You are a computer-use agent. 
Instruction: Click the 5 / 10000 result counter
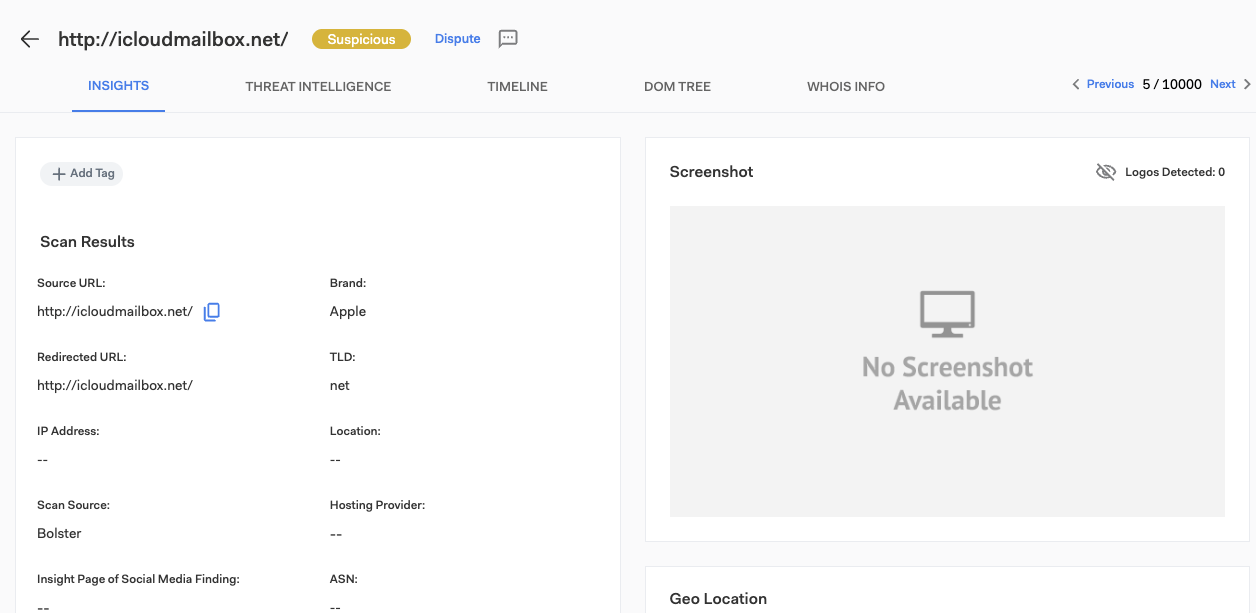click(1171, 85)
